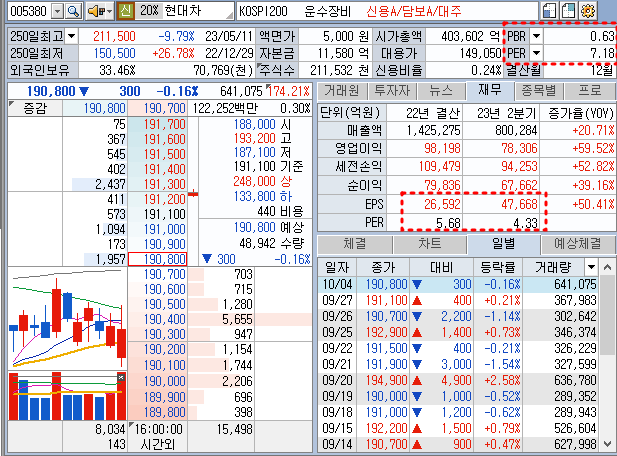Select the 일별 tab

504,244
